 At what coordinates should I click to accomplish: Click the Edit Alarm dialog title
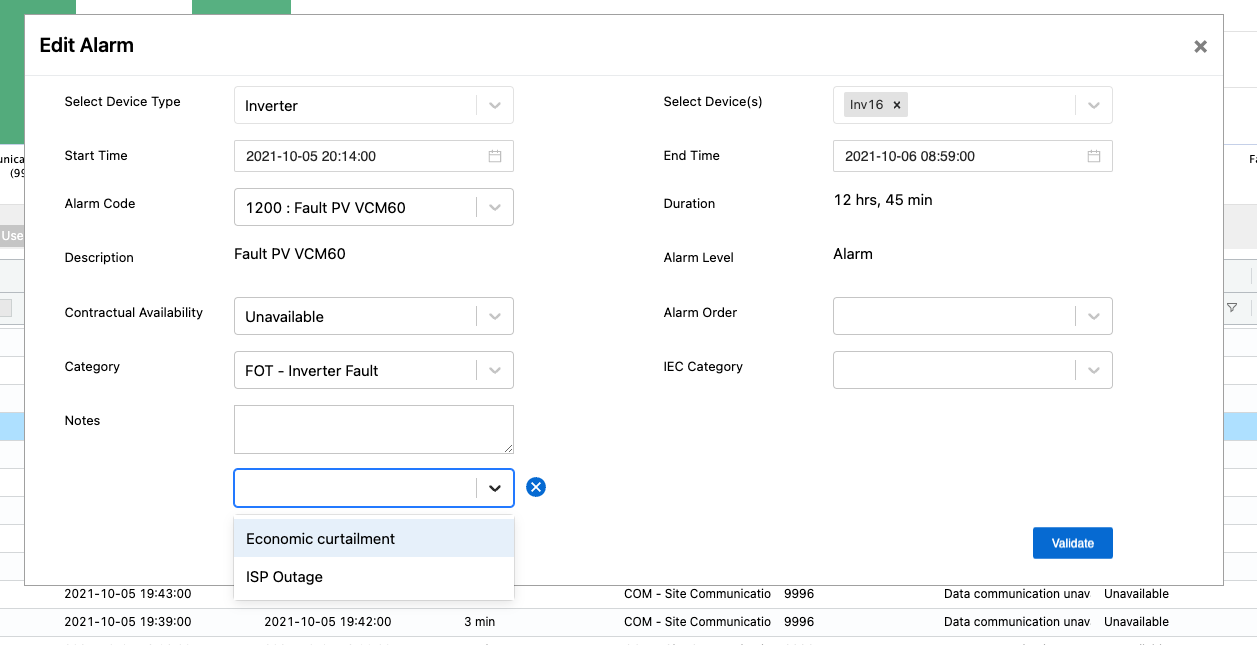[86, 45]
